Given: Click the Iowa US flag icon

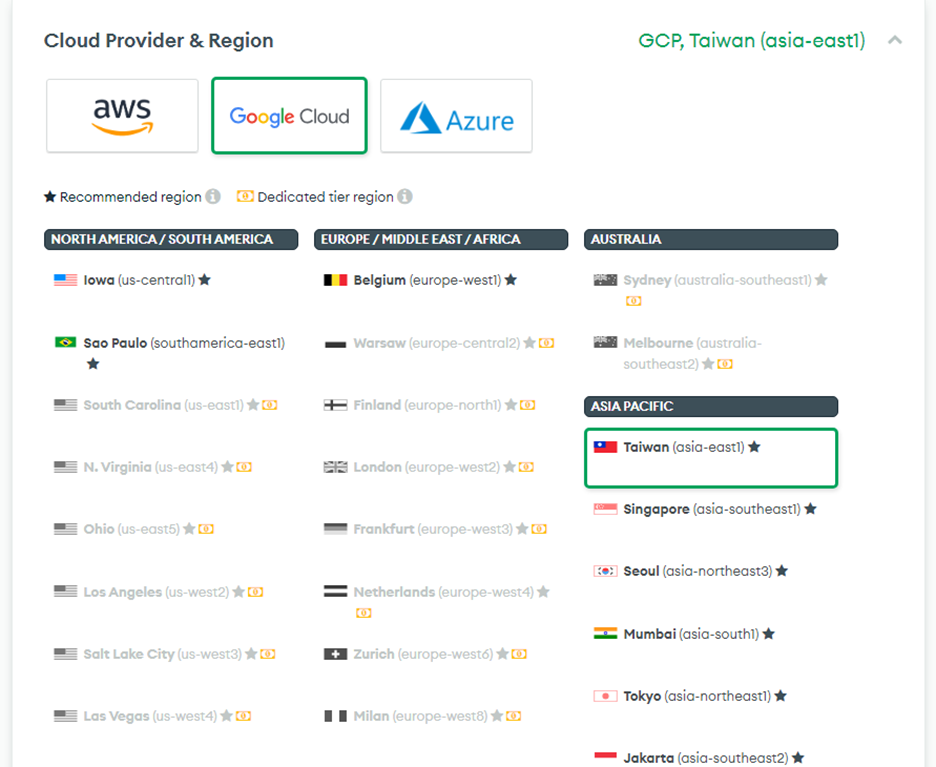Looking at the screenshot, I should (66, 281).
